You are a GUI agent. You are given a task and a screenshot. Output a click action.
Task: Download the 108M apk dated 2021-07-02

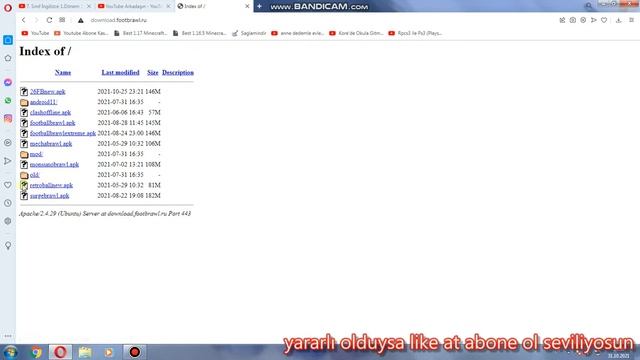click(x=54, y=164)
